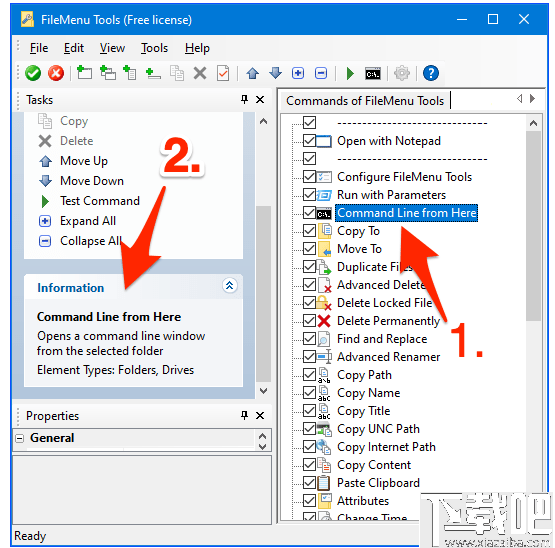Click the tab scroll right arrow

(x=532, y=99)
